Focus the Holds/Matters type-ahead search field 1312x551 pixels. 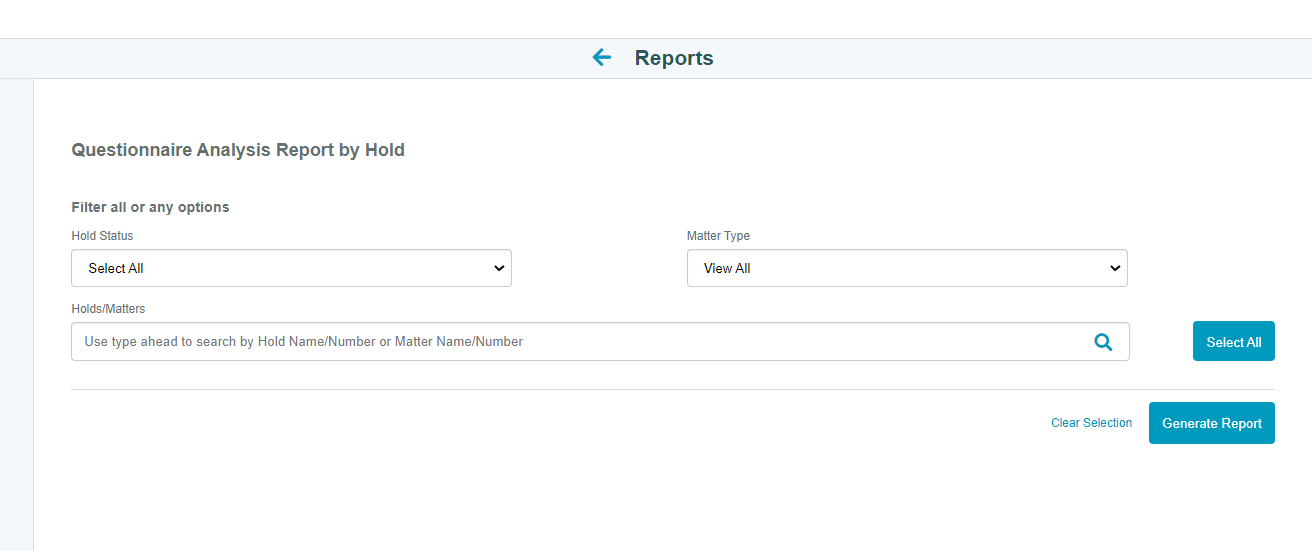(600, 341)
